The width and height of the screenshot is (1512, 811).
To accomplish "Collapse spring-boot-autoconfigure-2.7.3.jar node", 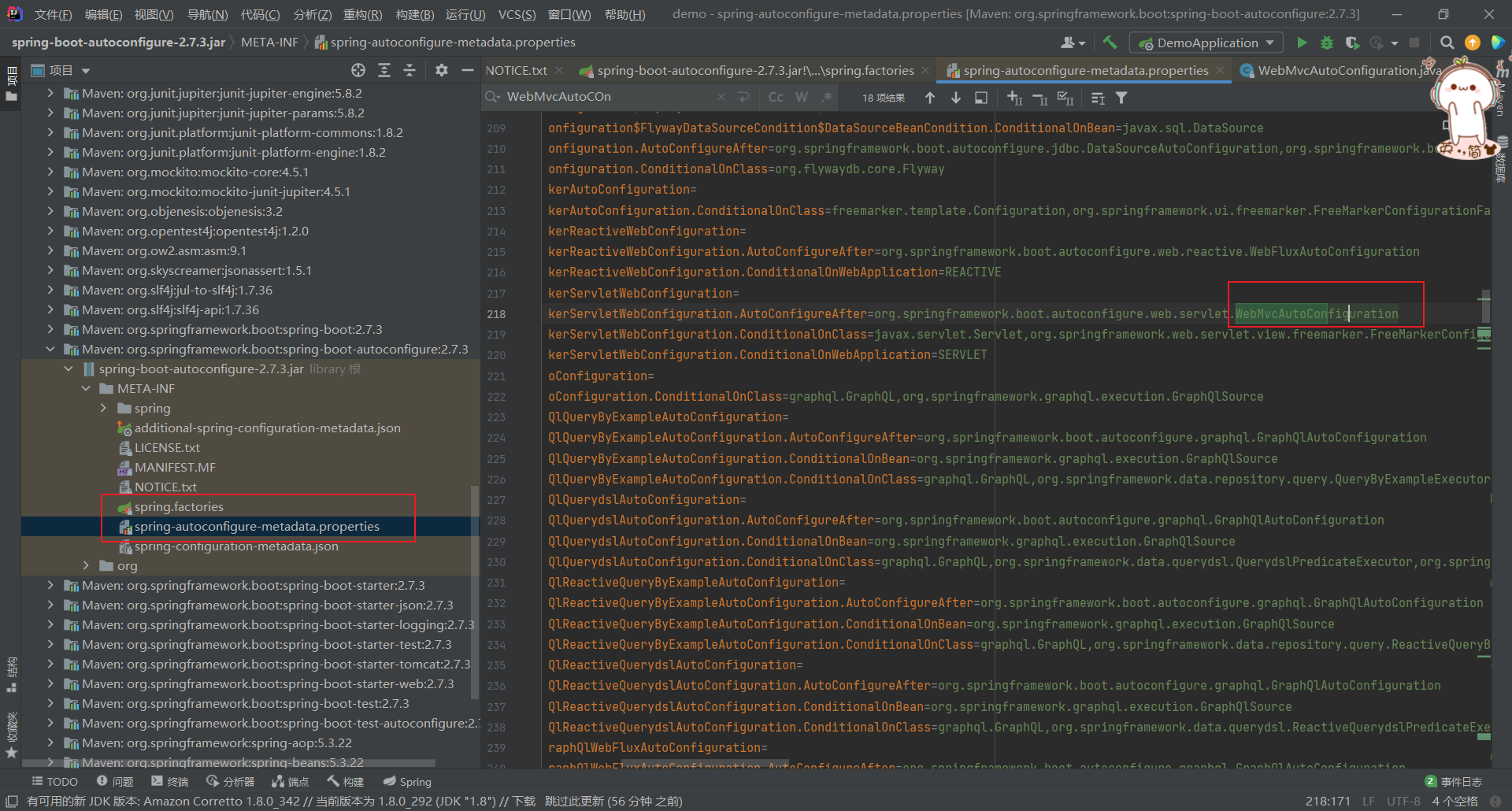I will pyautogui.click(x=69, y=368).
